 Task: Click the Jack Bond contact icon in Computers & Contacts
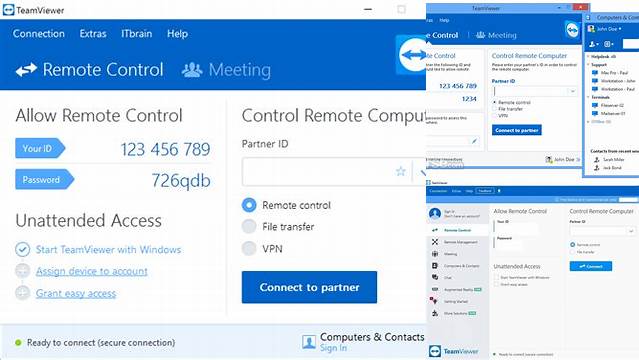(597, 168)
